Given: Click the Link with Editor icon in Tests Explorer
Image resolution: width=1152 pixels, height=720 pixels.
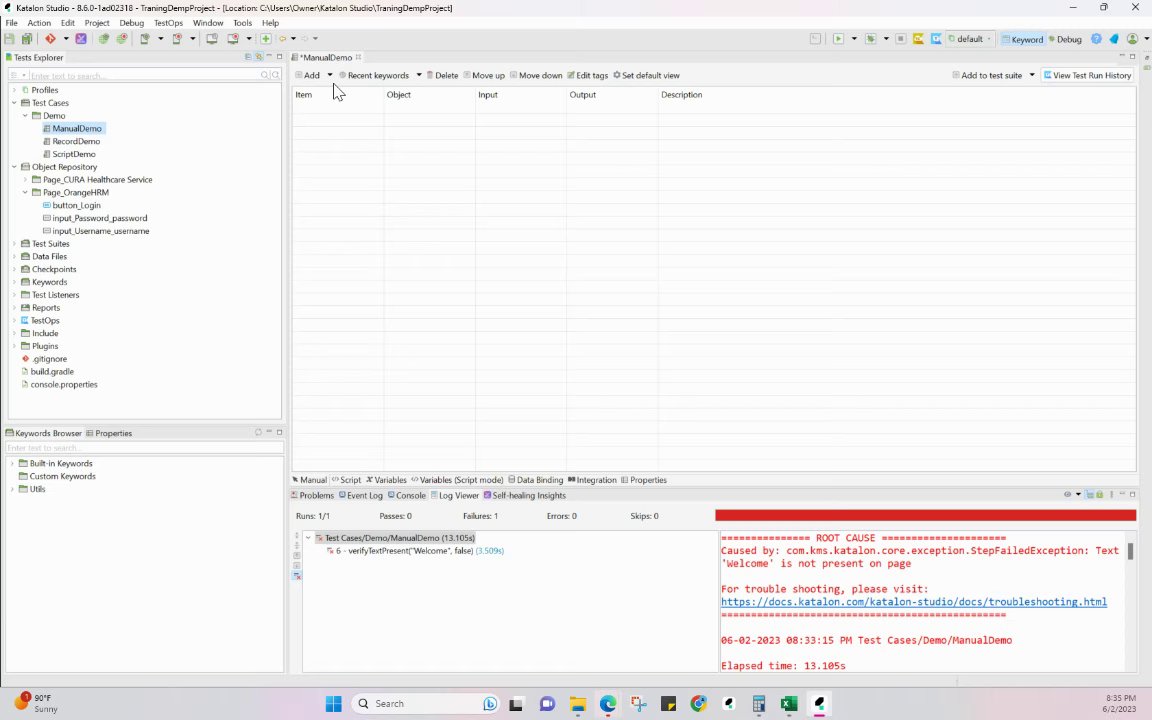Looking at the screenshot, I should point(259,57).
